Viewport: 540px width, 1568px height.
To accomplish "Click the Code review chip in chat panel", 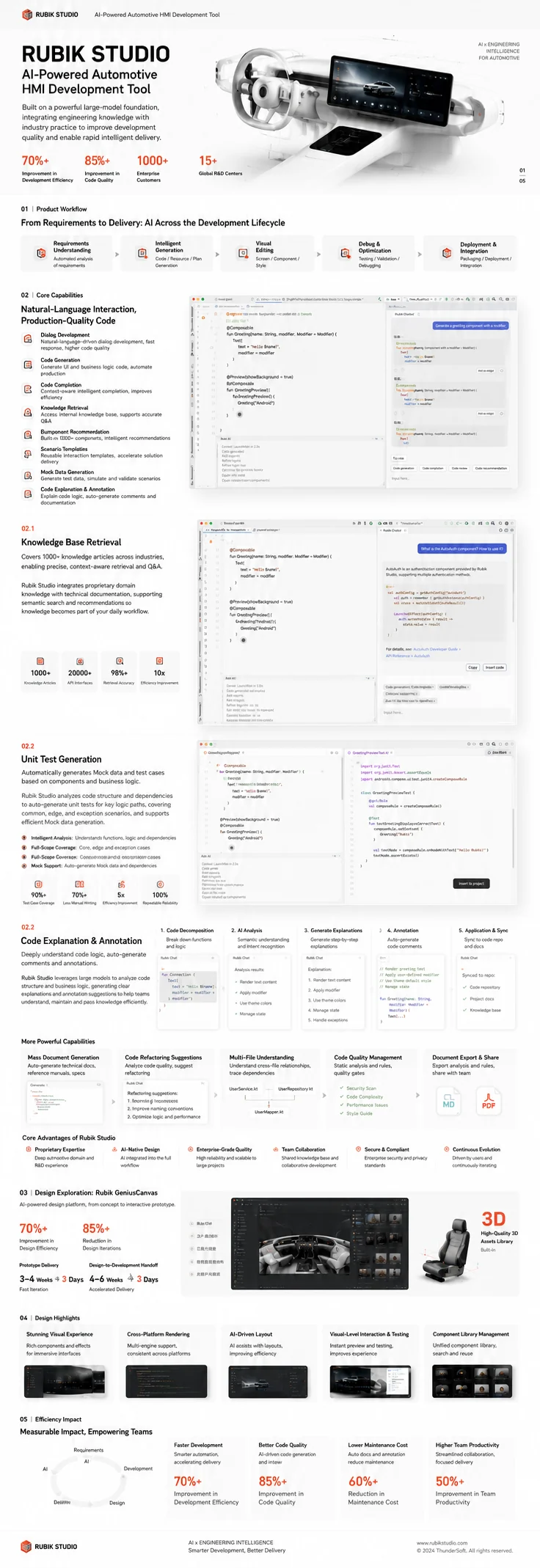I will coord(459,468).
